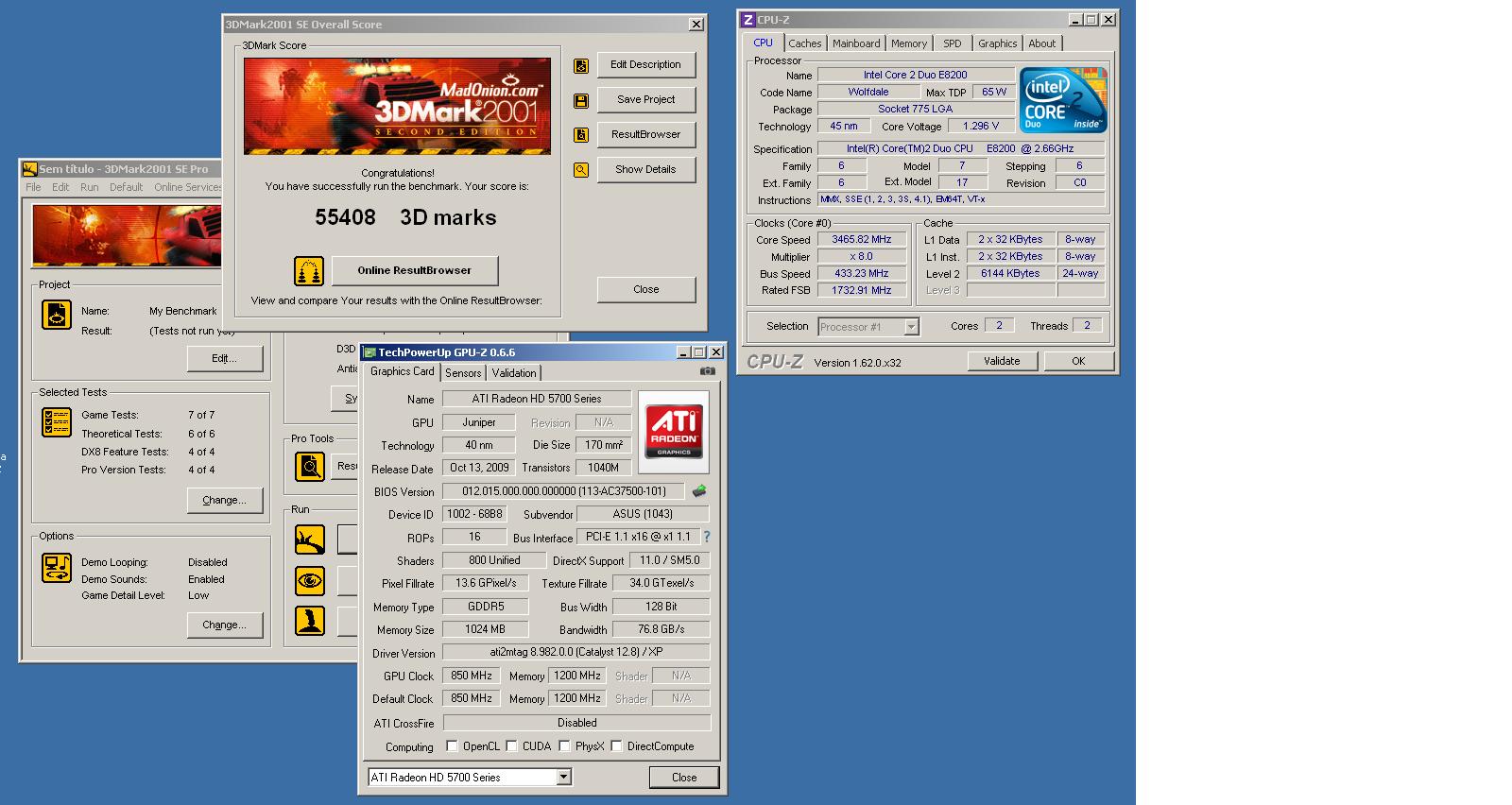
Task: Click the ResultBrowser button
Action: (645, 135)
